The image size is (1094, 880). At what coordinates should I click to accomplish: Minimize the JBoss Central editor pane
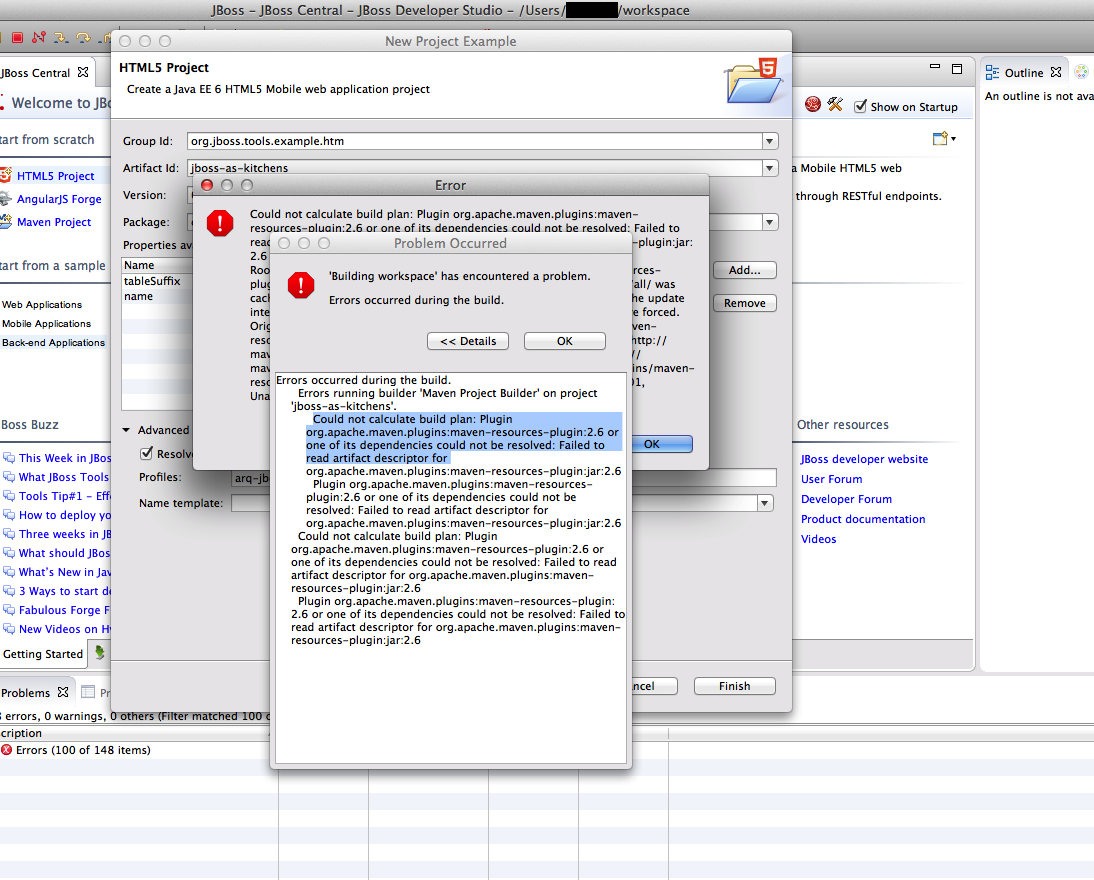pyautogui.click(x=935, y=68)
